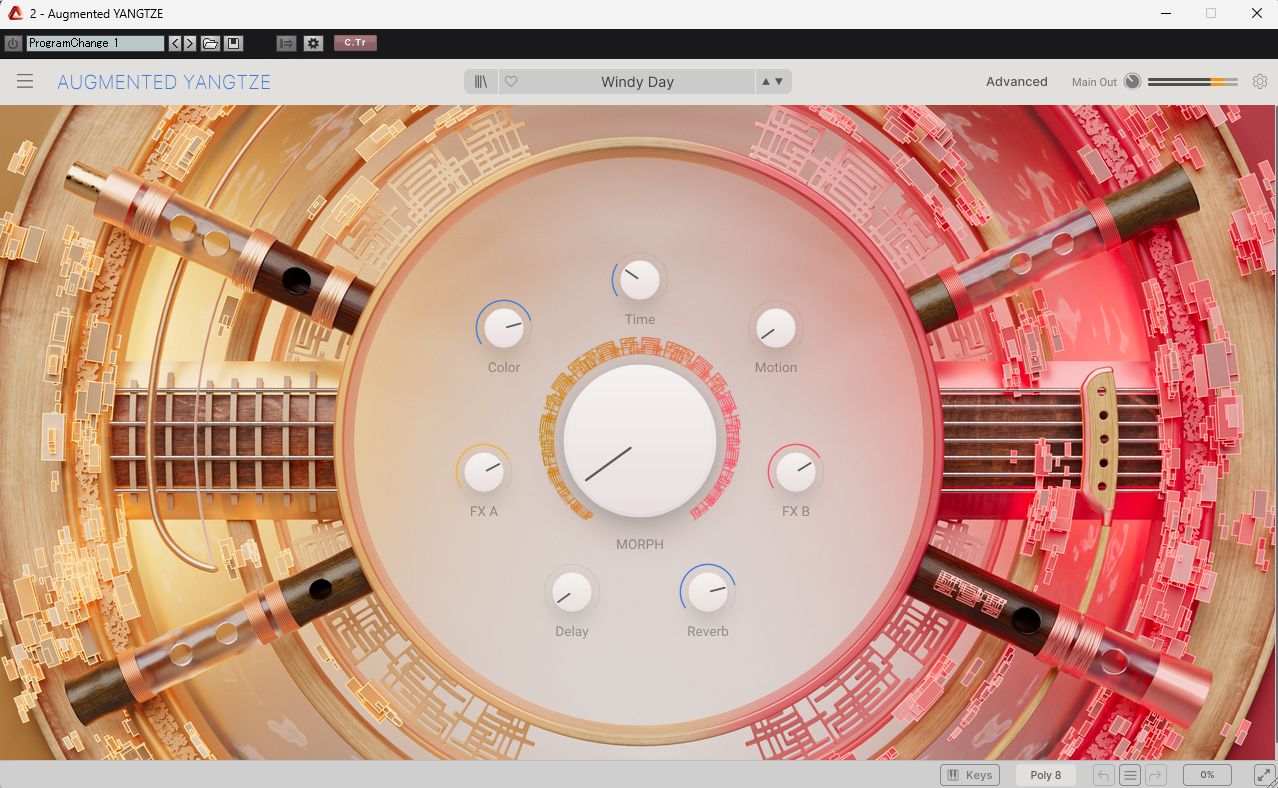The height and width of the screenshot is (788, 1278).
Task: Go to previous host program
Action: tap(175, 43)
